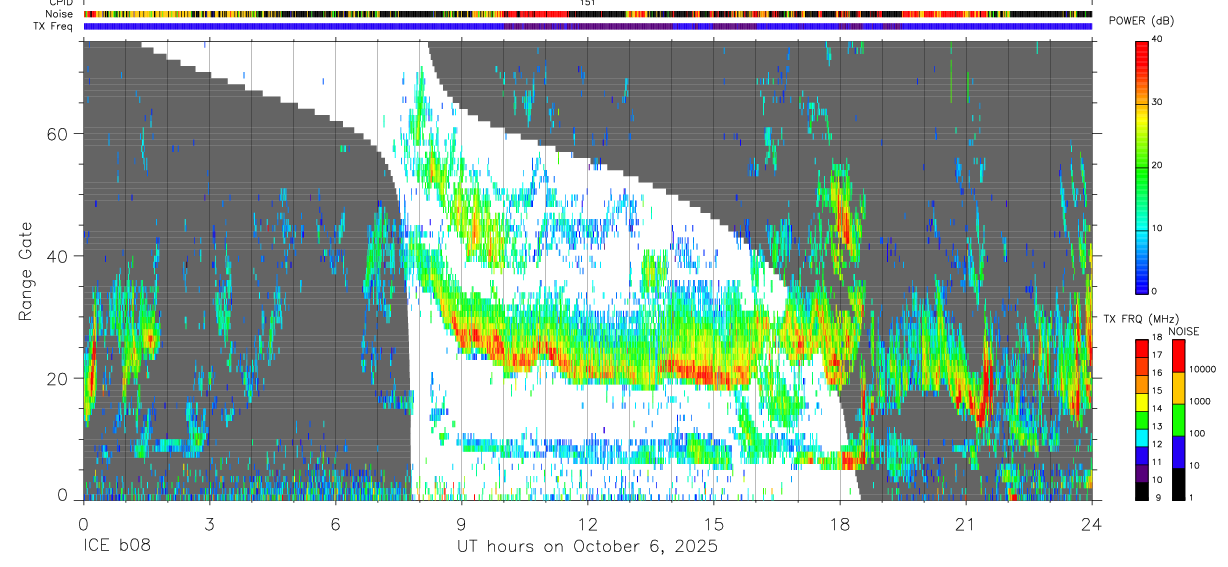The width and height of the screenshot is (1228, 567).
Task: Click the "ICE b08" radar beam label
Action: coord(117,547)
